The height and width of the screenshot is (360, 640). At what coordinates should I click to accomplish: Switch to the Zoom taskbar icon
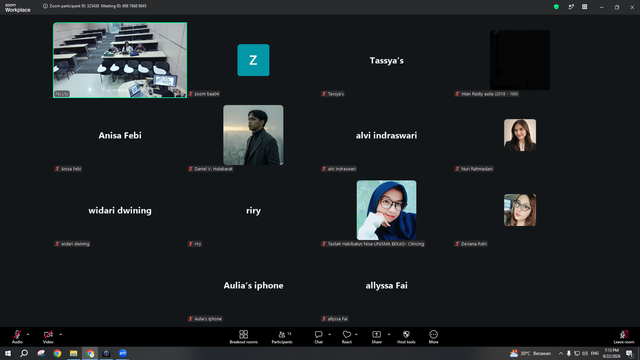(x=123, y=353)
